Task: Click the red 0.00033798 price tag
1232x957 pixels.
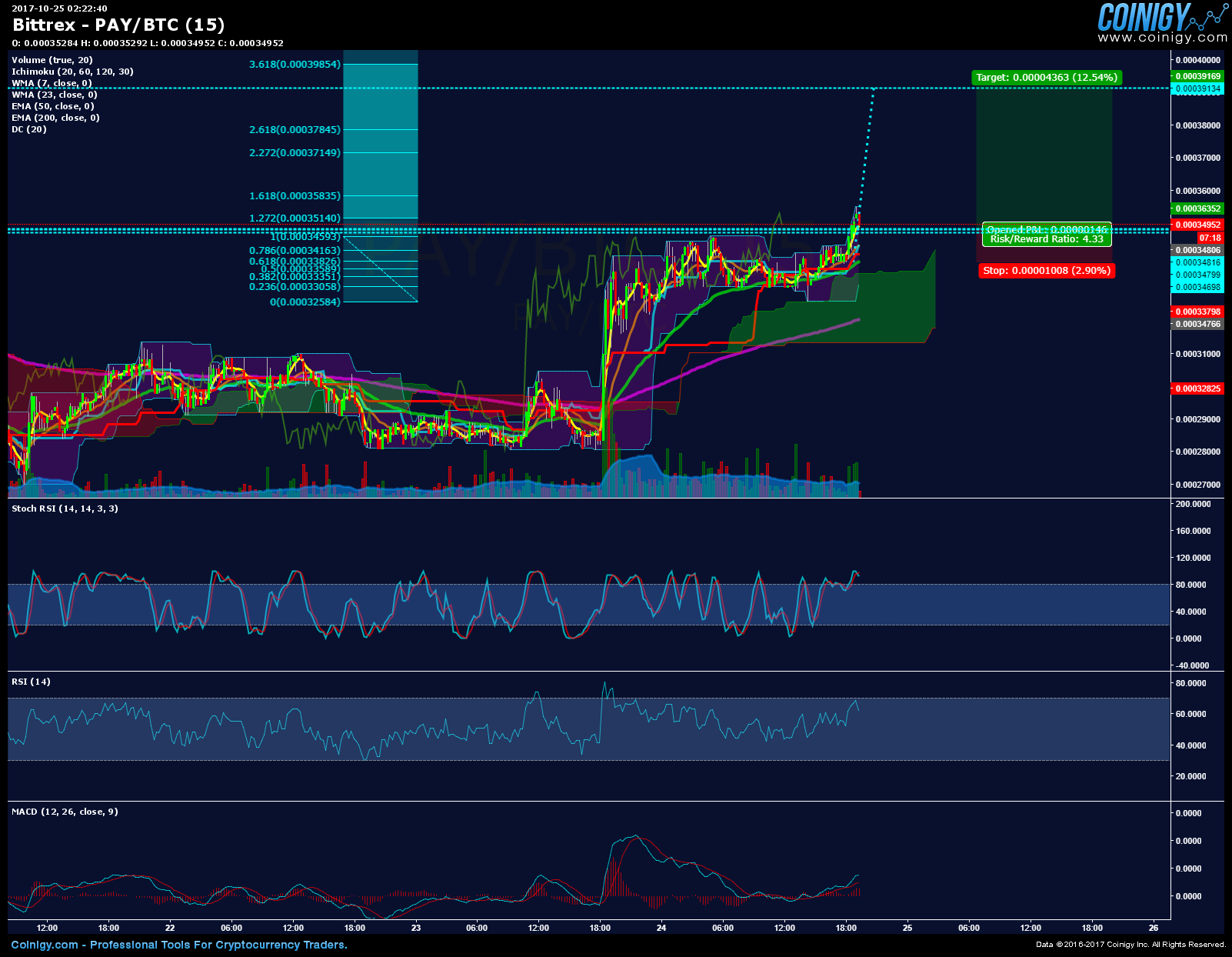Action: click(x=1196, y=312)
